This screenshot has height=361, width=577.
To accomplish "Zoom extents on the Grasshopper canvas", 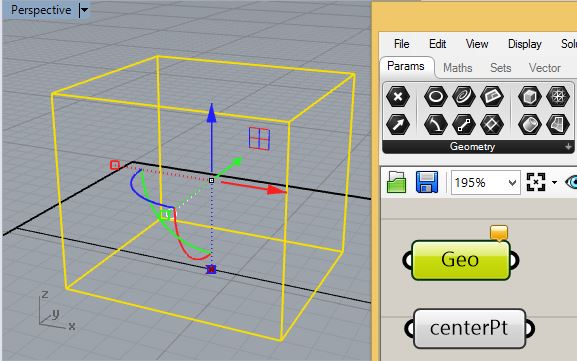I will pyautogui.click(x=536, y=182).
